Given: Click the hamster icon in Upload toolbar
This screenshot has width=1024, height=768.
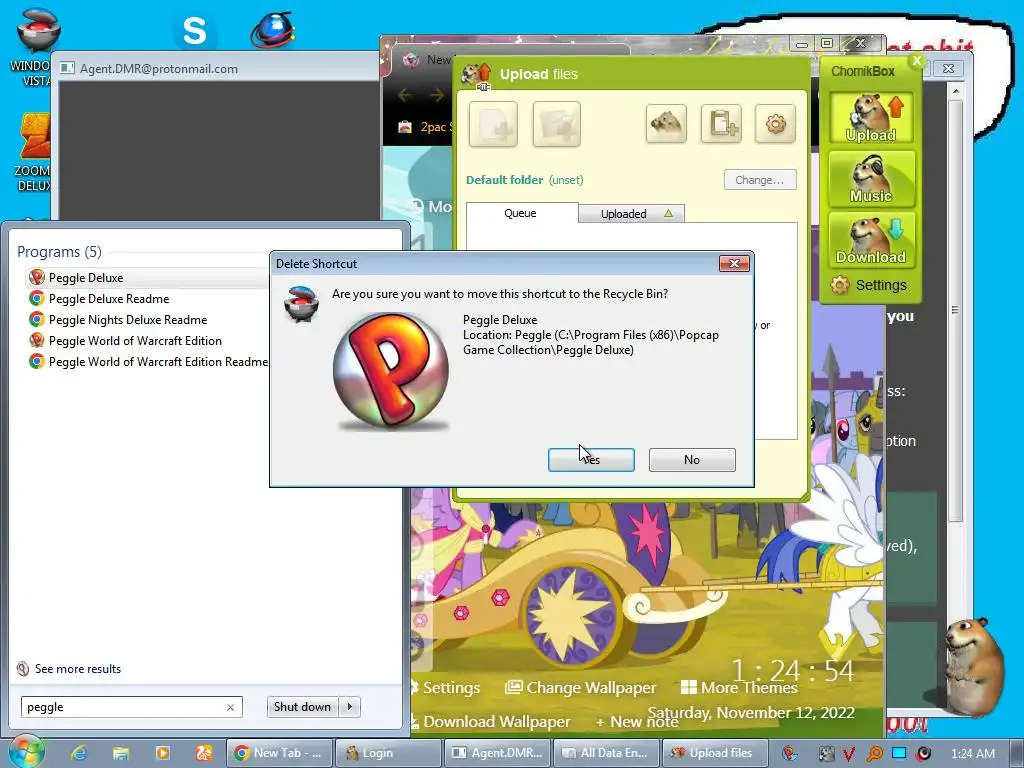Looking at the screenshot, I should pos(666,123).
